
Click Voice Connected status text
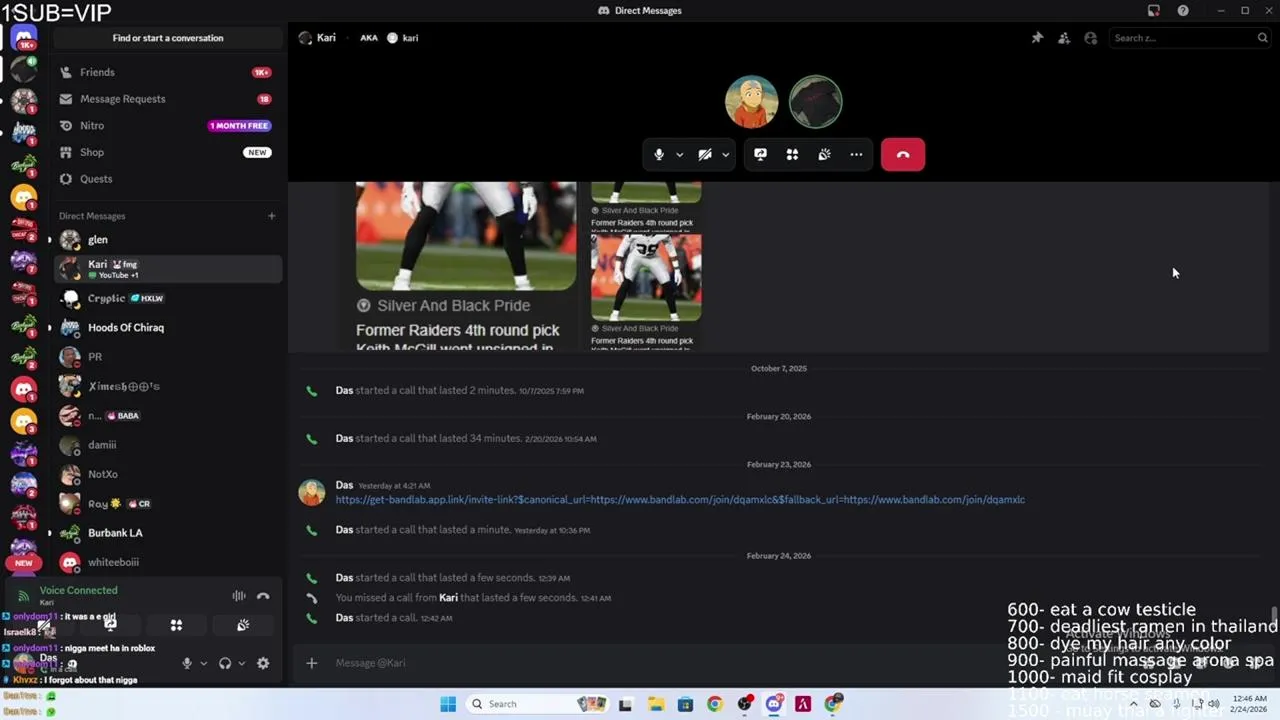(79, 591)
